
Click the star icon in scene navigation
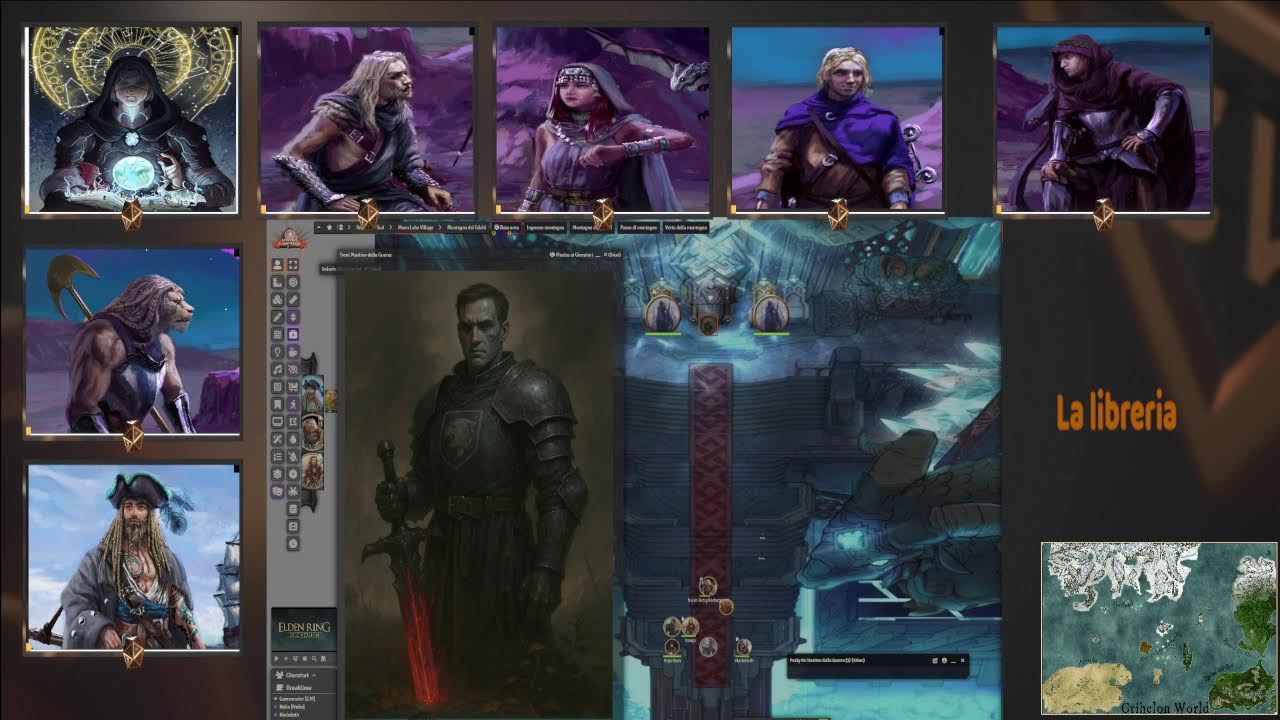coord(329,227)
